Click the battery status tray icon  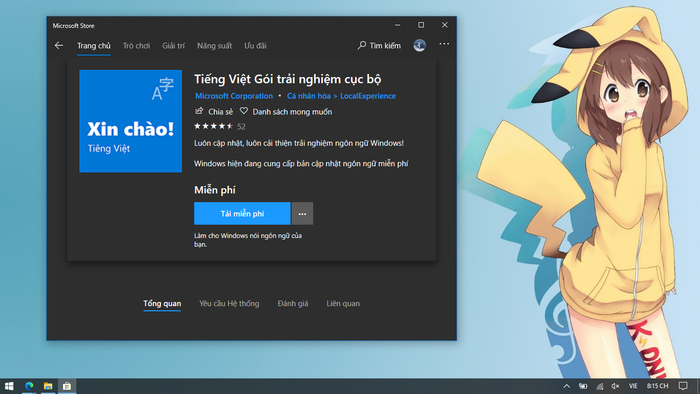pyautogui.click(x=583, y=386)
